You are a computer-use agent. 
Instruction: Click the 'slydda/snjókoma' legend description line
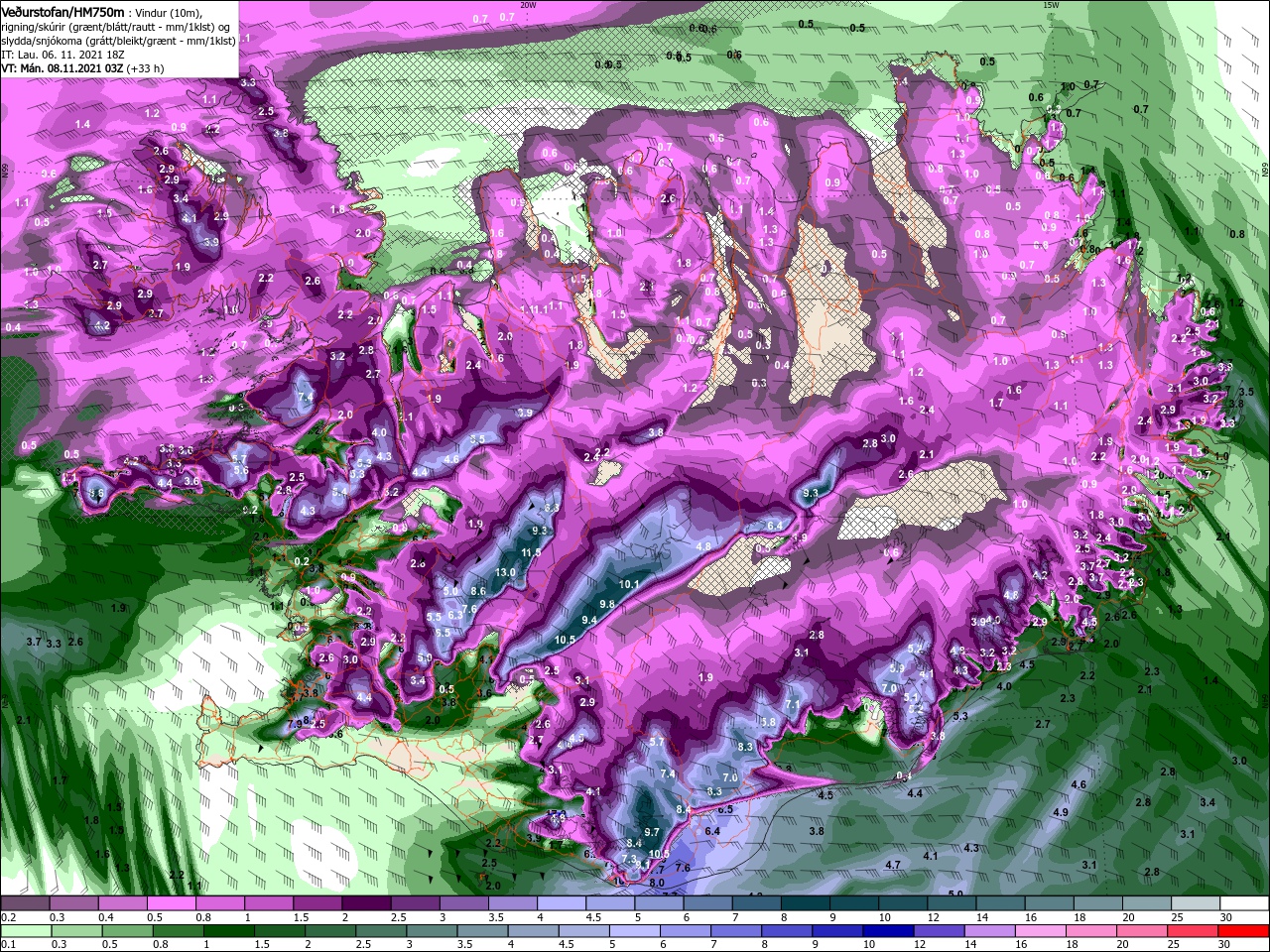[119, 42]
